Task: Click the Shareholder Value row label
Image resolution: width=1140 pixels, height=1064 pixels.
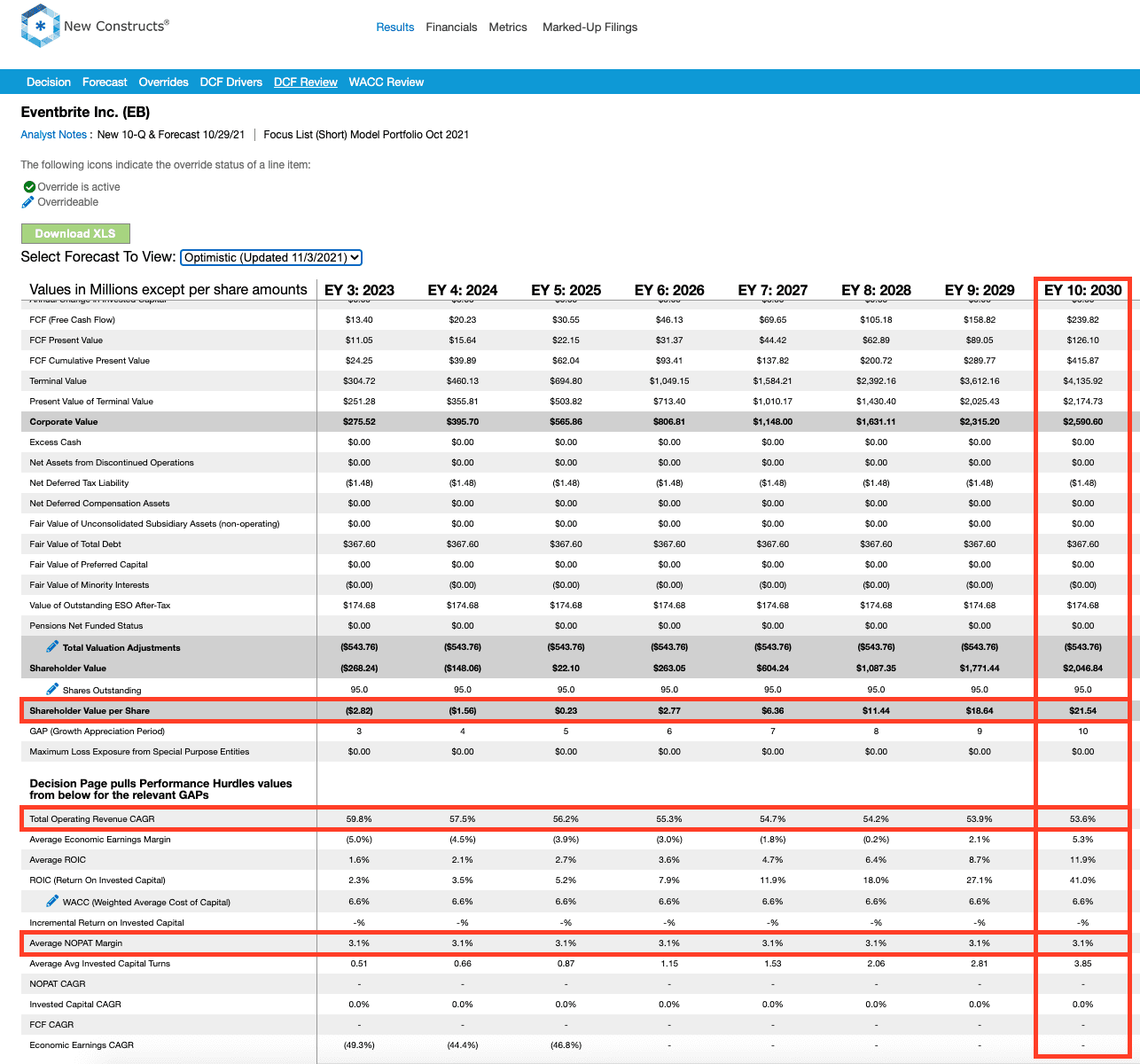Action: 68,668
